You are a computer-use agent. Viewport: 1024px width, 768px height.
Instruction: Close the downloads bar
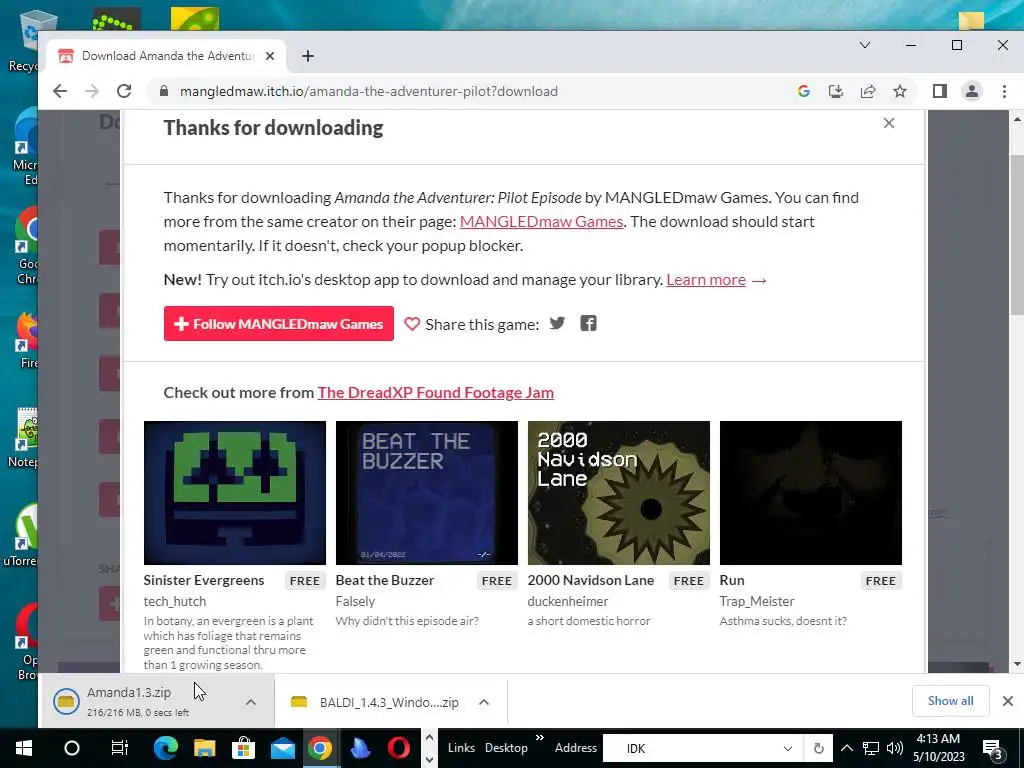(1008, 701)
